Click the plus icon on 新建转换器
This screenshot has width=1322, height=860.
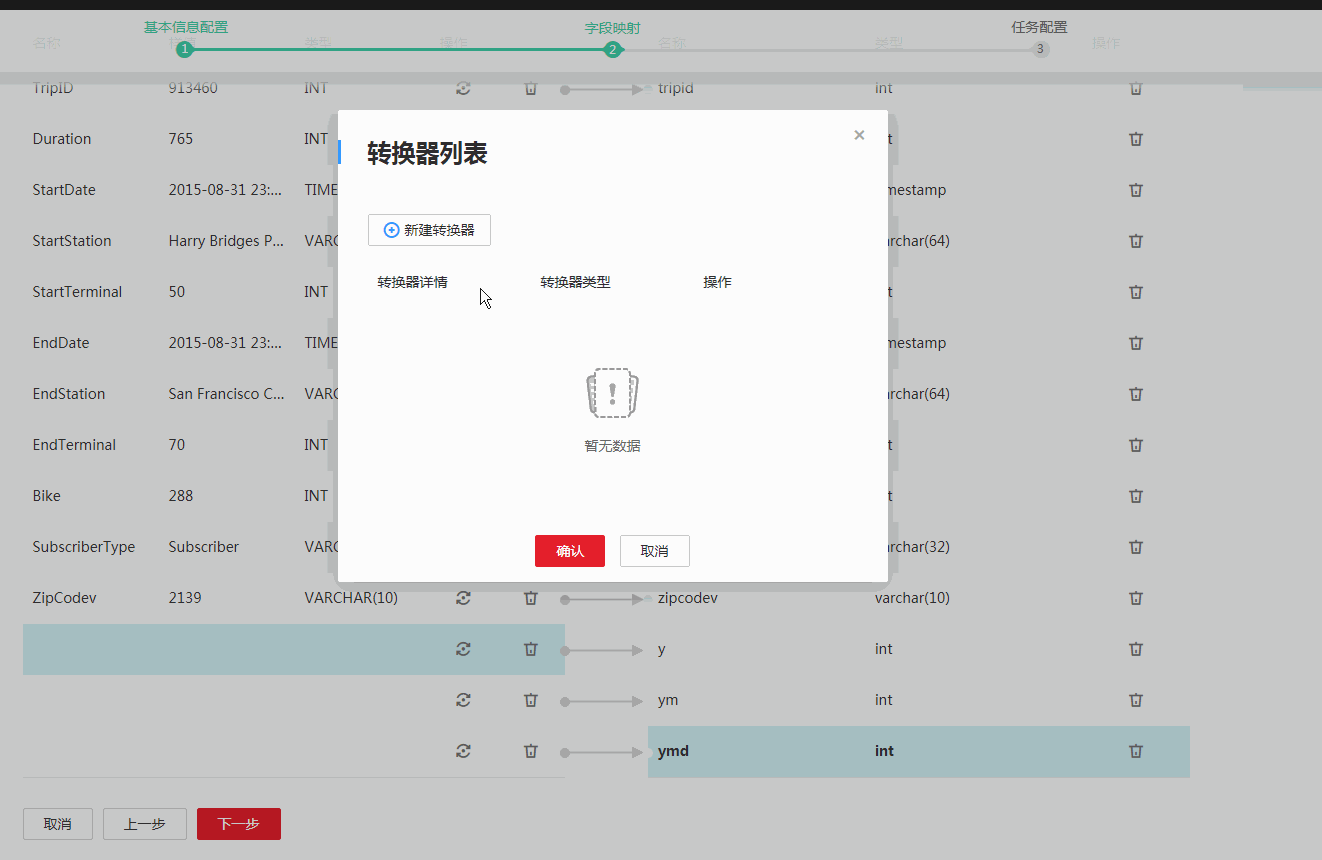390,230
